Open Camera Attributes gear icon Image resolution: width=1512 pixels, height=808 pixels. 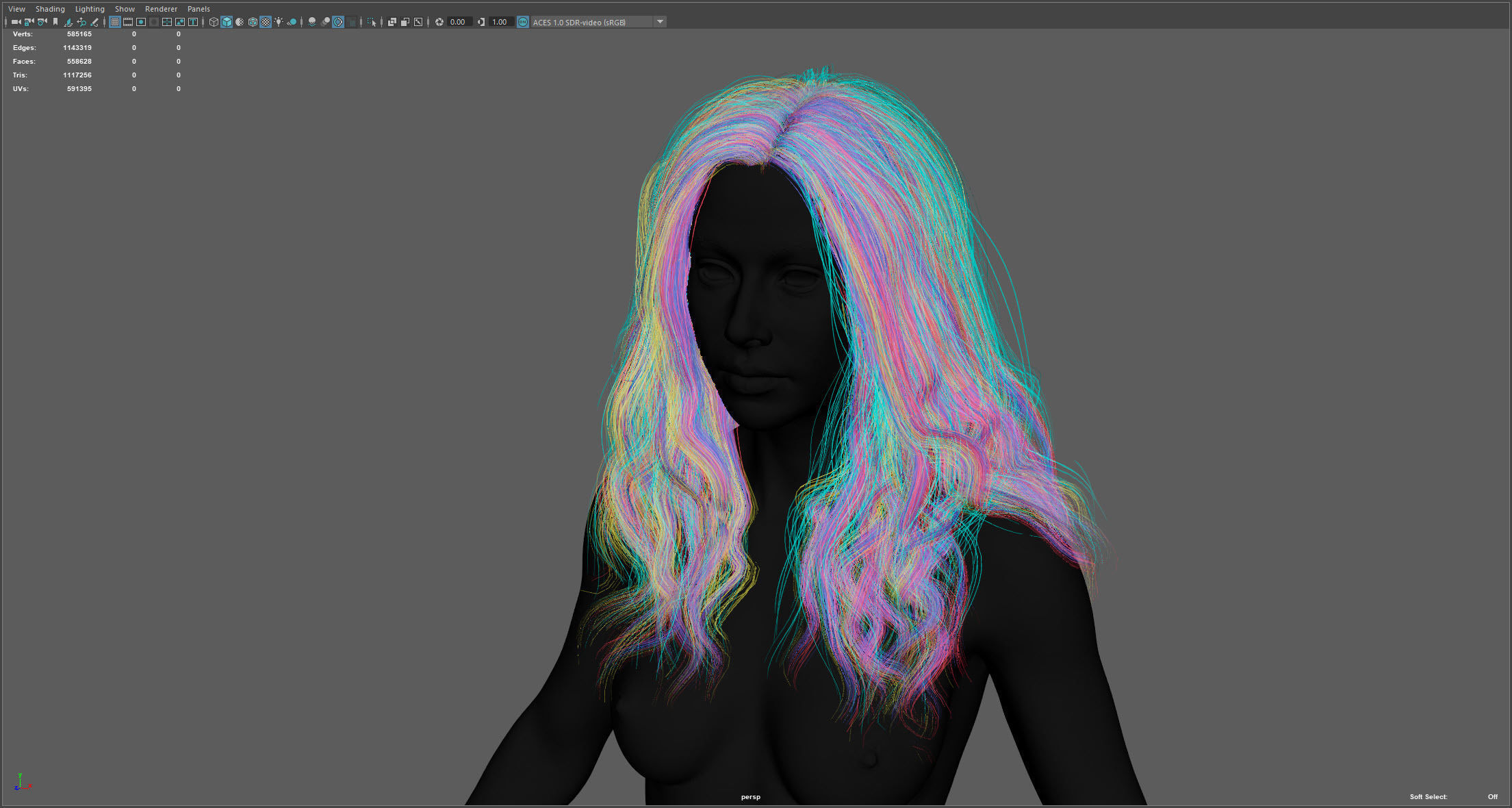tap(42, 22)
